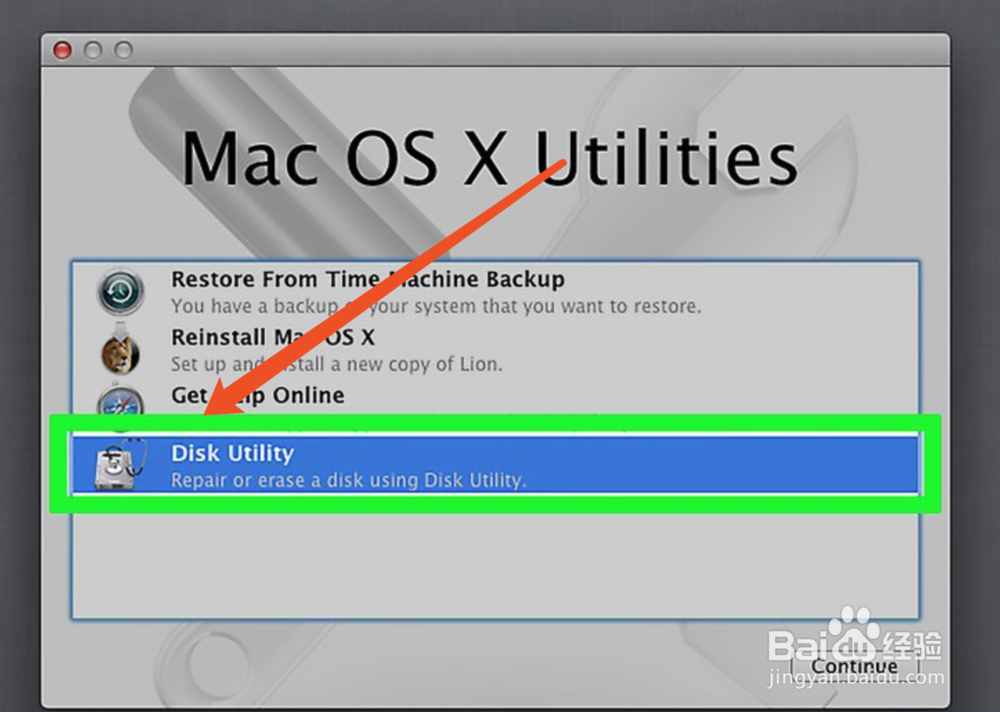The image size is (1000, 712).
Task: Click 'Set up and install a new copy' description
Action: (x=337, y=364)
